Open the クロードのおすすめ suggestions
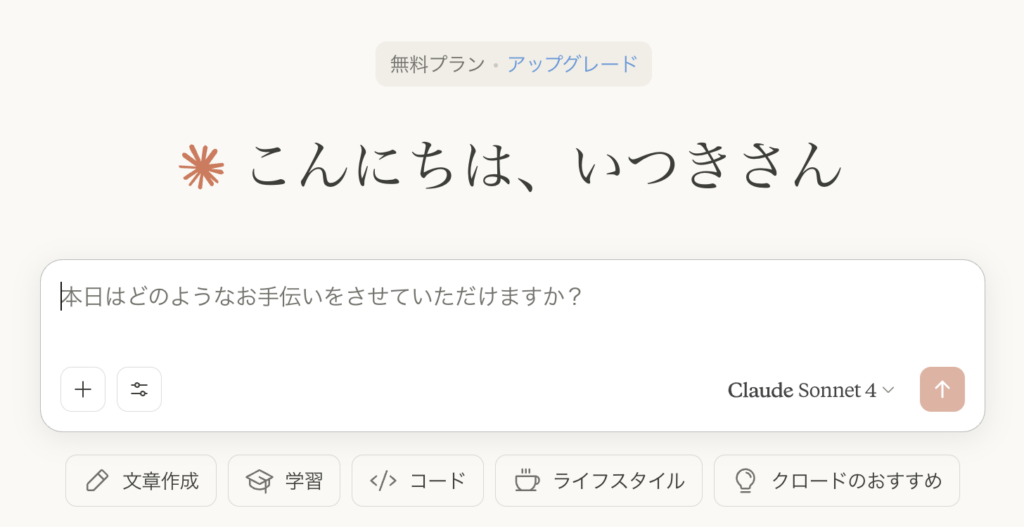The image size is (1024, 527). (x=837, y=481)
